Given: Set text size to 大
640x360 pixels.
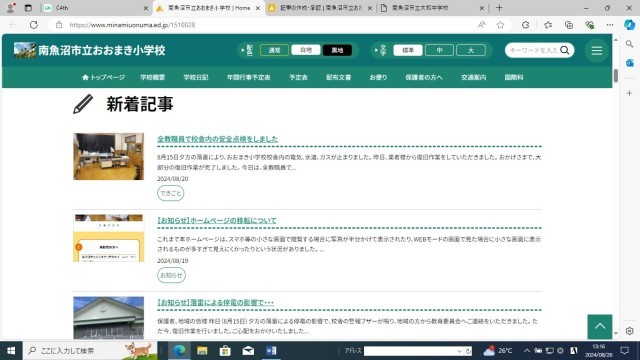Looking at the screenshot, I should coord(471,50).
